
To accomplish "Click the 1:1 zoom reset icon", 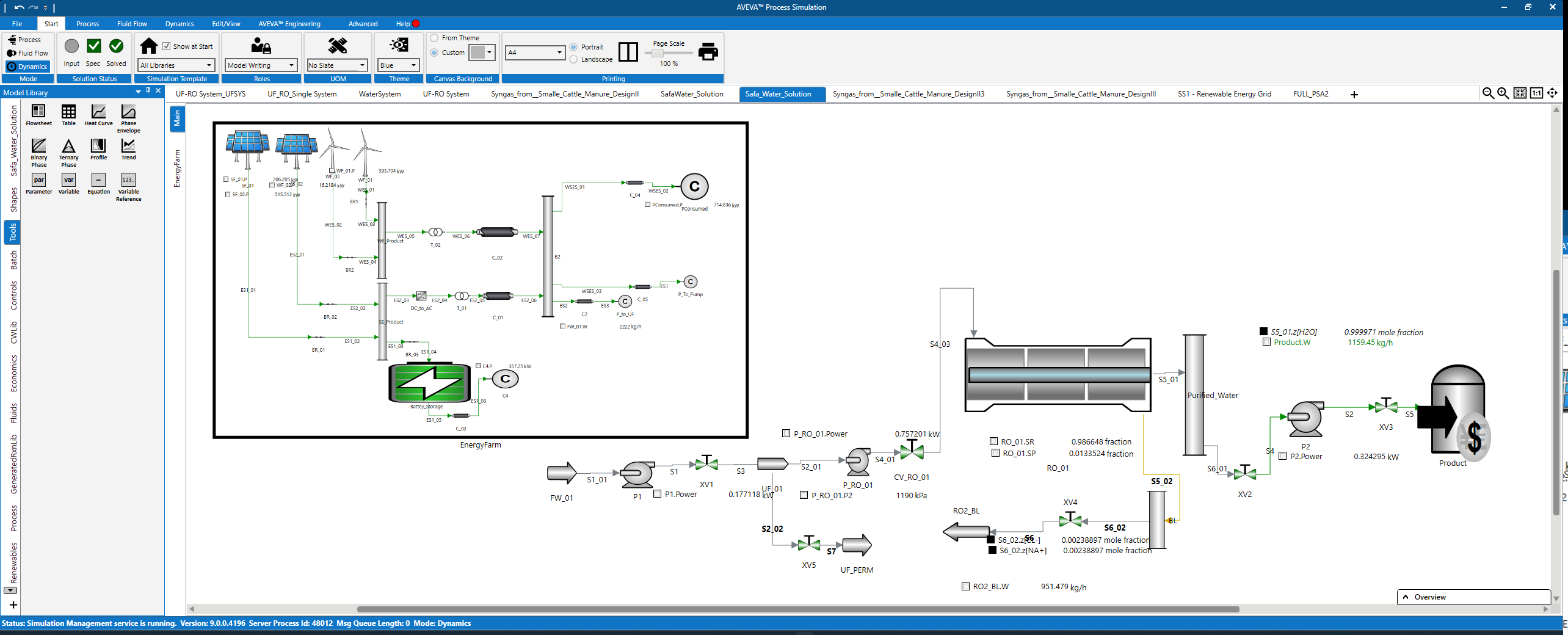I will (x=1537, y=93).
